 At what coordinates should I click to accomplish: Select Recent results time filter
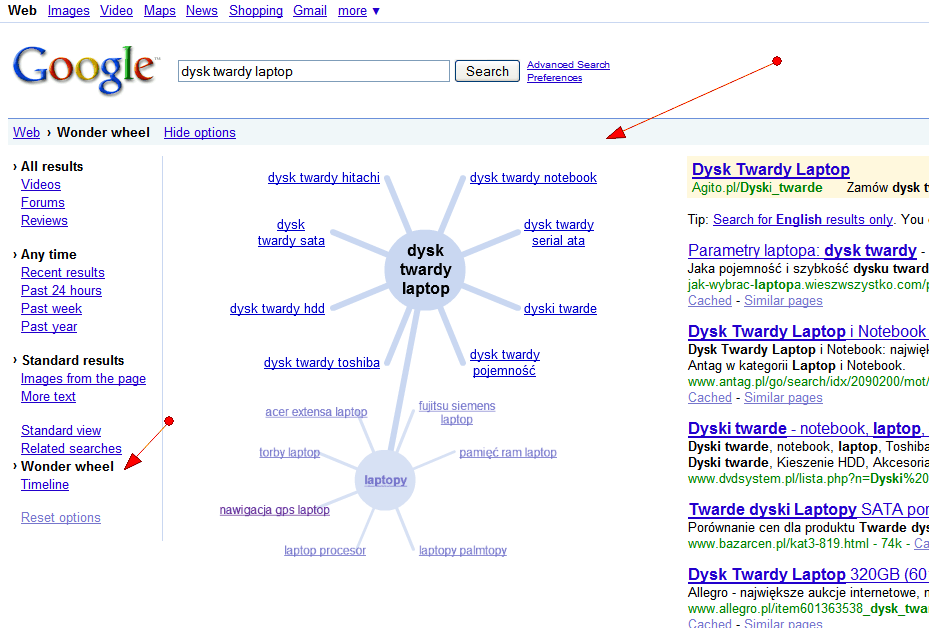tap(63, 273)
